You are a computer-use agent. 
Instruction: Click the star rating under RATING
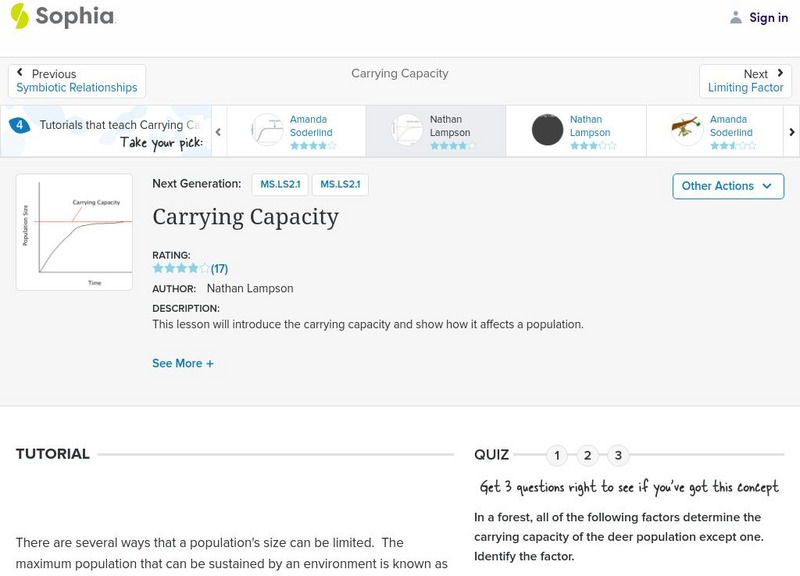coord(181,268)
